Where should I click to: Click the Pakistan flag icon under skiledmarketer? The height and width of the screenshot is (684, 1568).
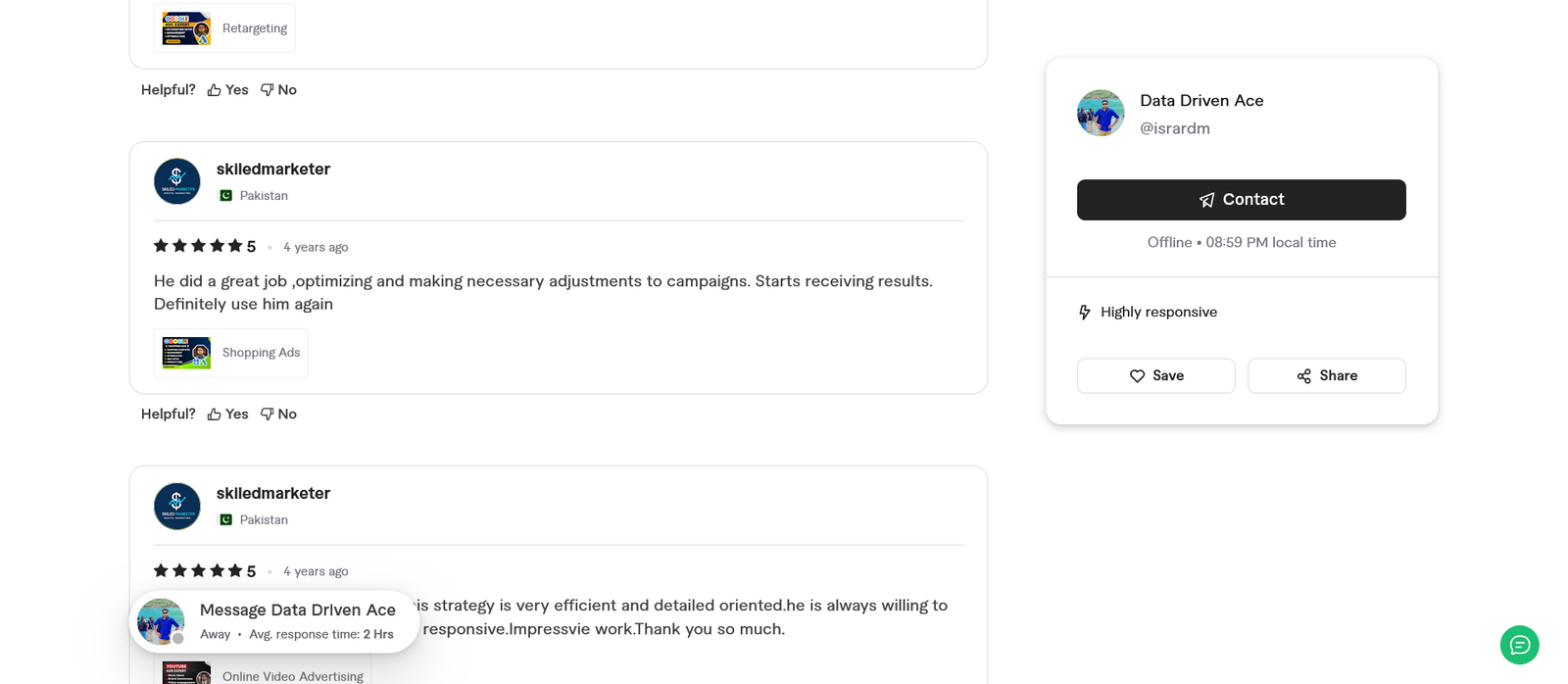click(224, 195)
